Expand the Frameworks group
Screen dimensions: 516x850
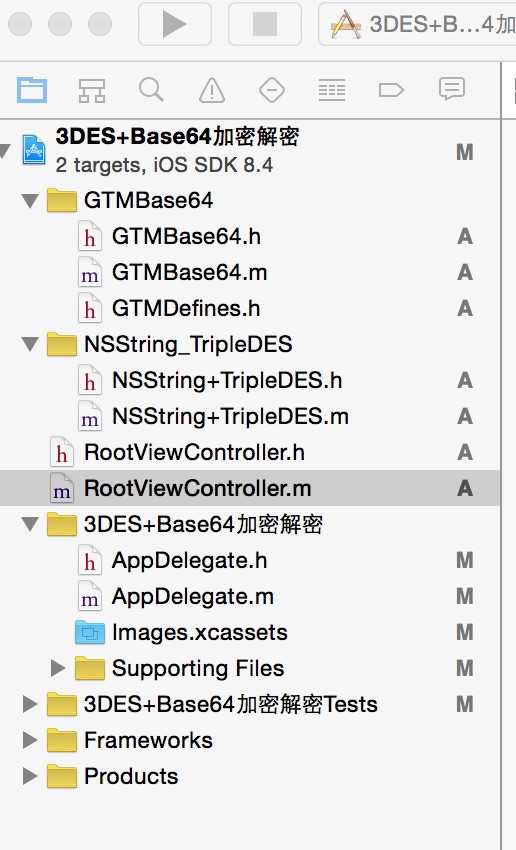tap(30, 740)
